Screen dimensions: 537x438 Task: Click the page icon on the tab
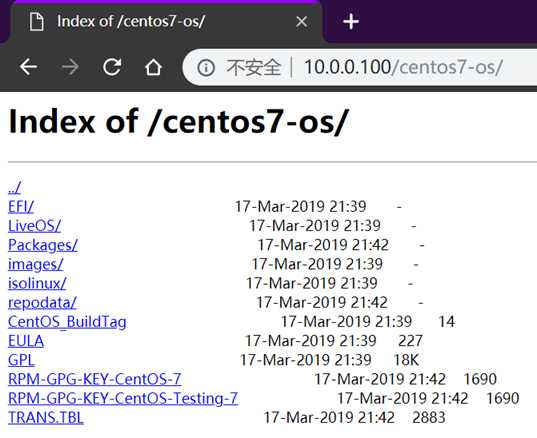(37, 22)
